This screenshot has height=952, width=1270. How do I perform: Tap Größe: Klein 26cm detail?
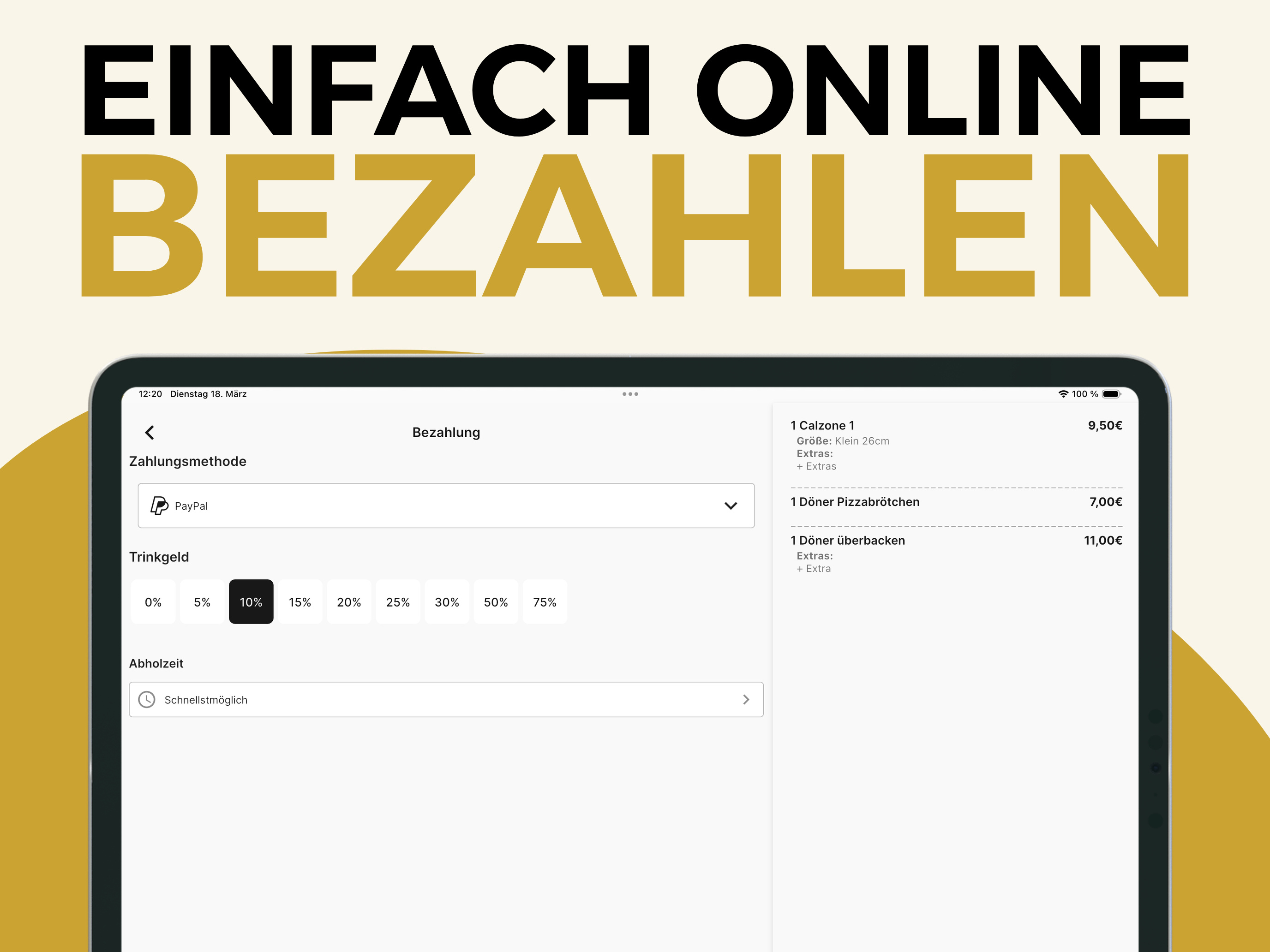tap(843, 440)
